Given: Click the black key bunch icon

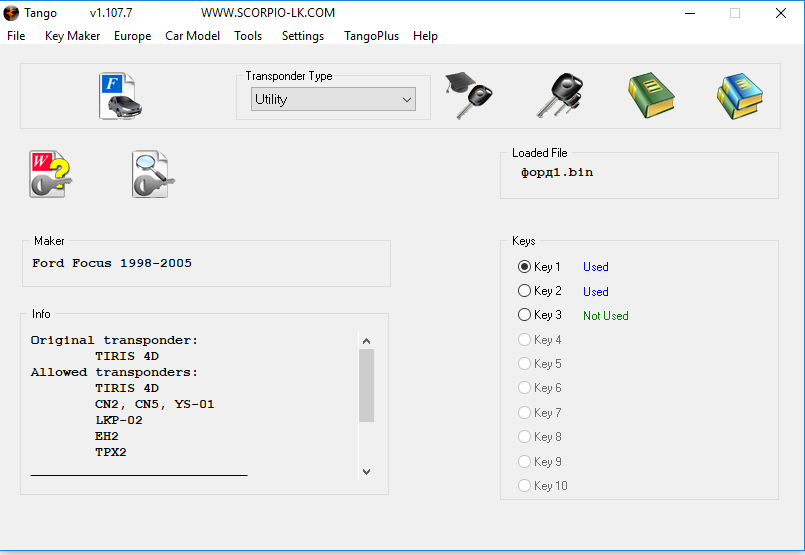Looking at the screenshot, I should (x=560, y=95).
